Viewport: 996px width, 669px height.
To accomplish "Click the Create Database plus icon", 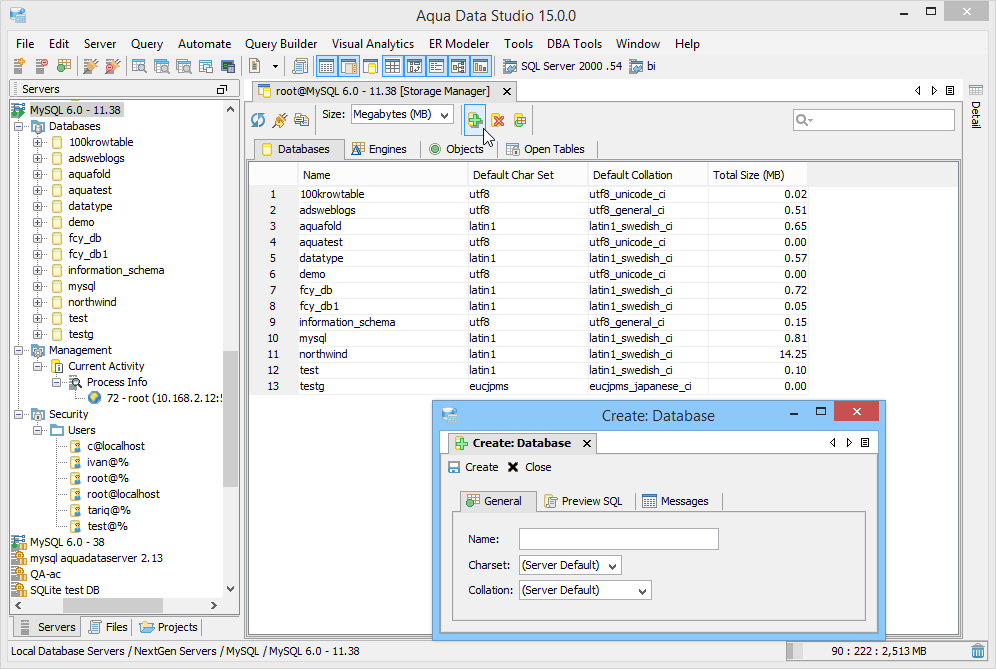I will pos(474,119).
